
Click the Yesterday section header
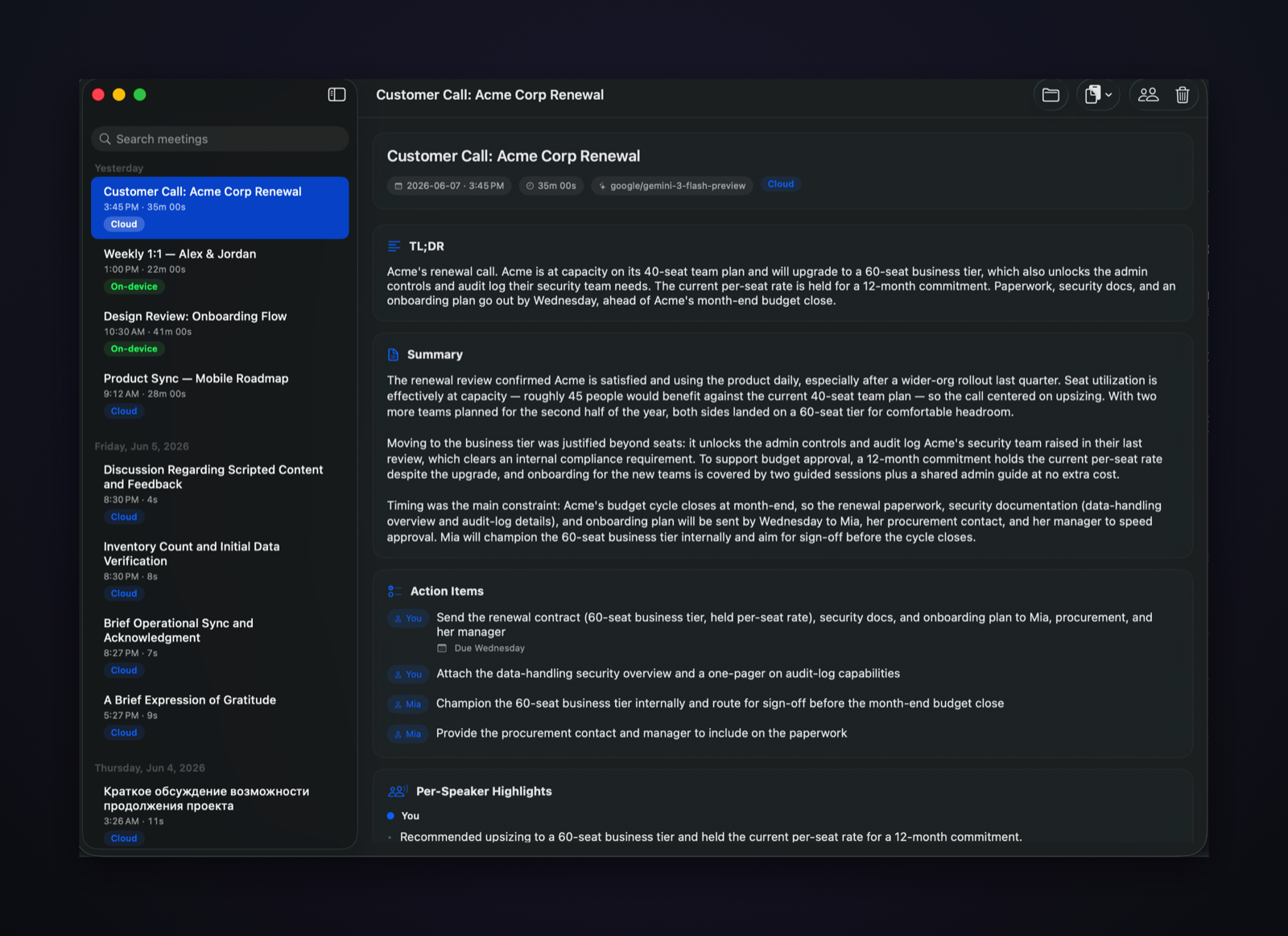[119, 168]
